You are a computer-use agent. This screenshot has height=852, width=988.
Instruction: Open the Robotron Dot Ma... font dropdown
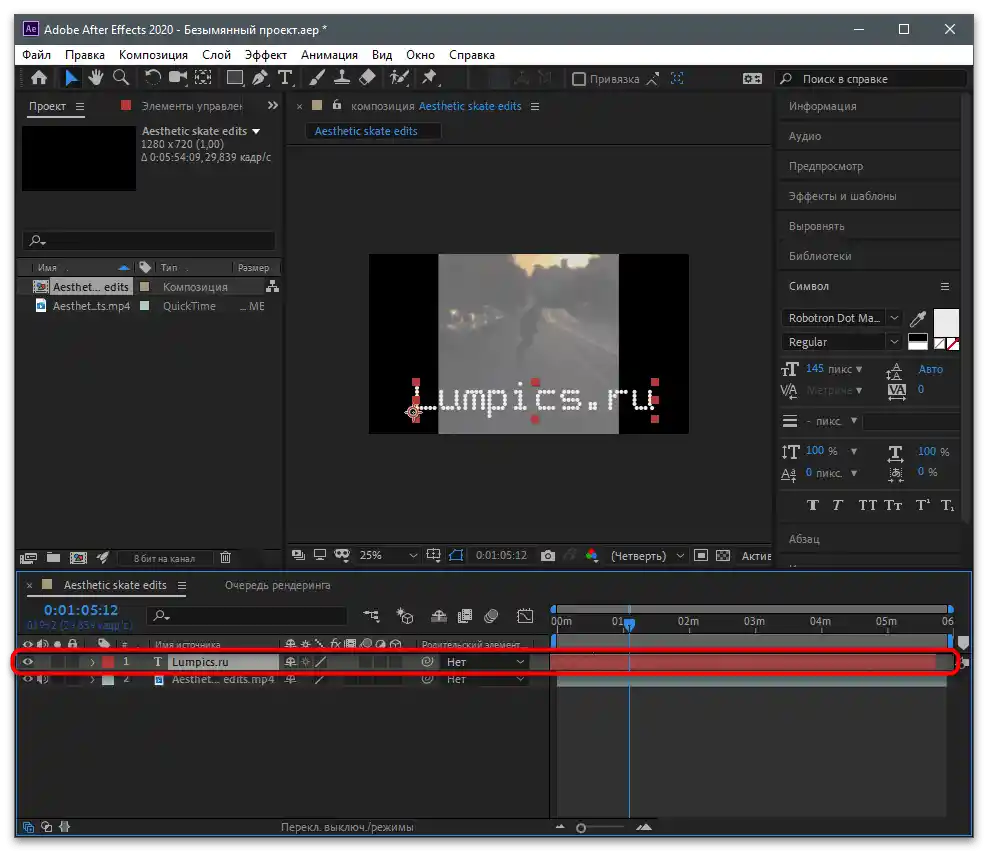841,318
